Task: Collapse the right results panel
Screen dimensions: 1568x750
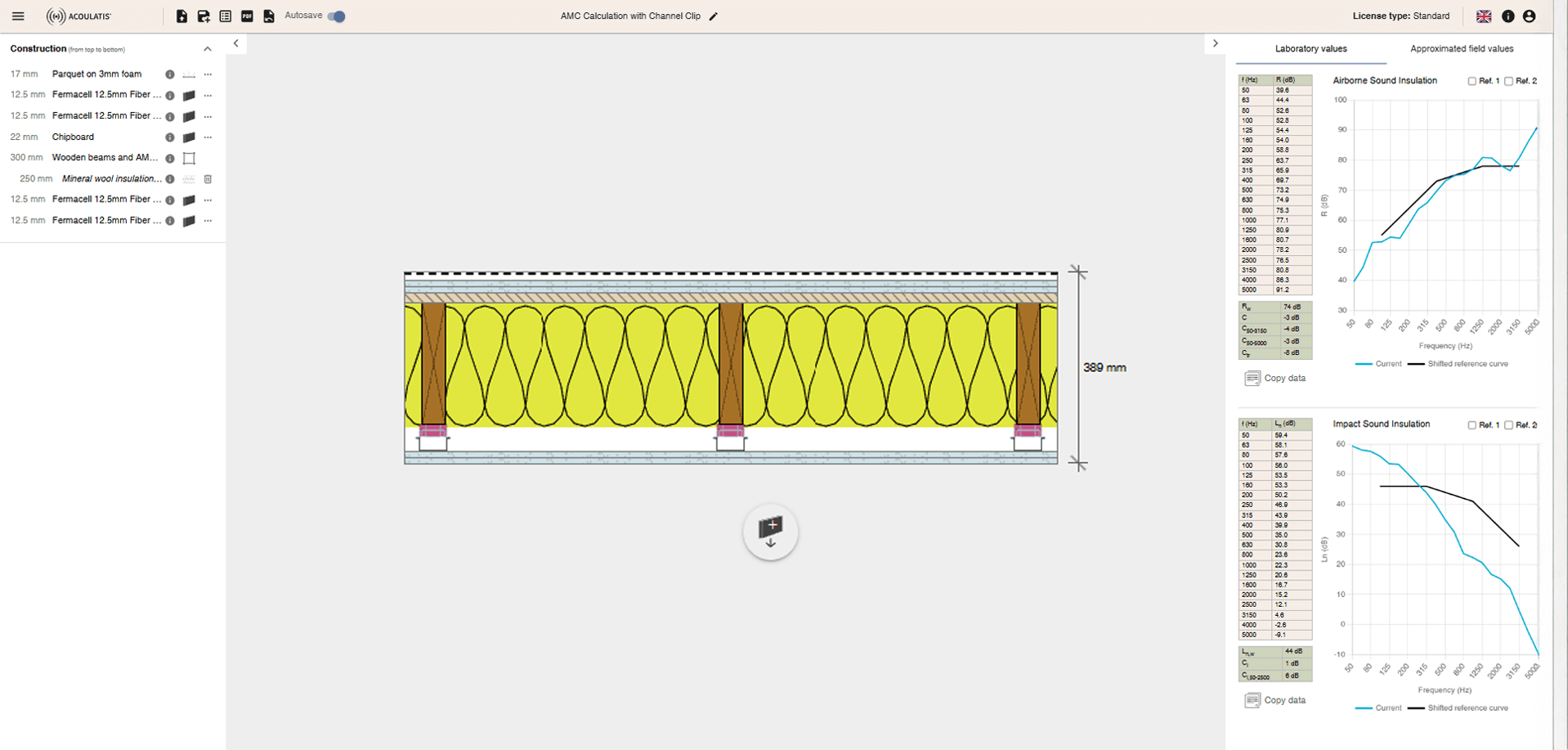Action: click(1216, 43)
